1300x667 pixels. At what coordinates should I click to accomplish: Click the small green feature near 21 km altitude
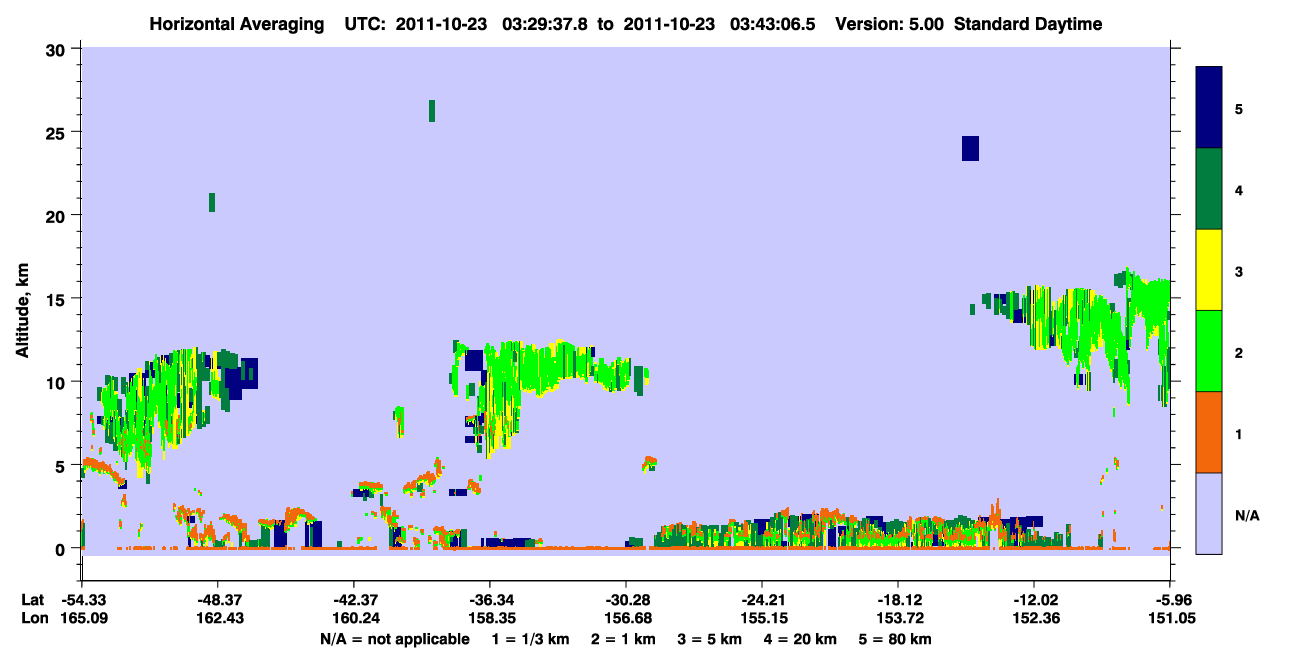click(x=212, y=202)
